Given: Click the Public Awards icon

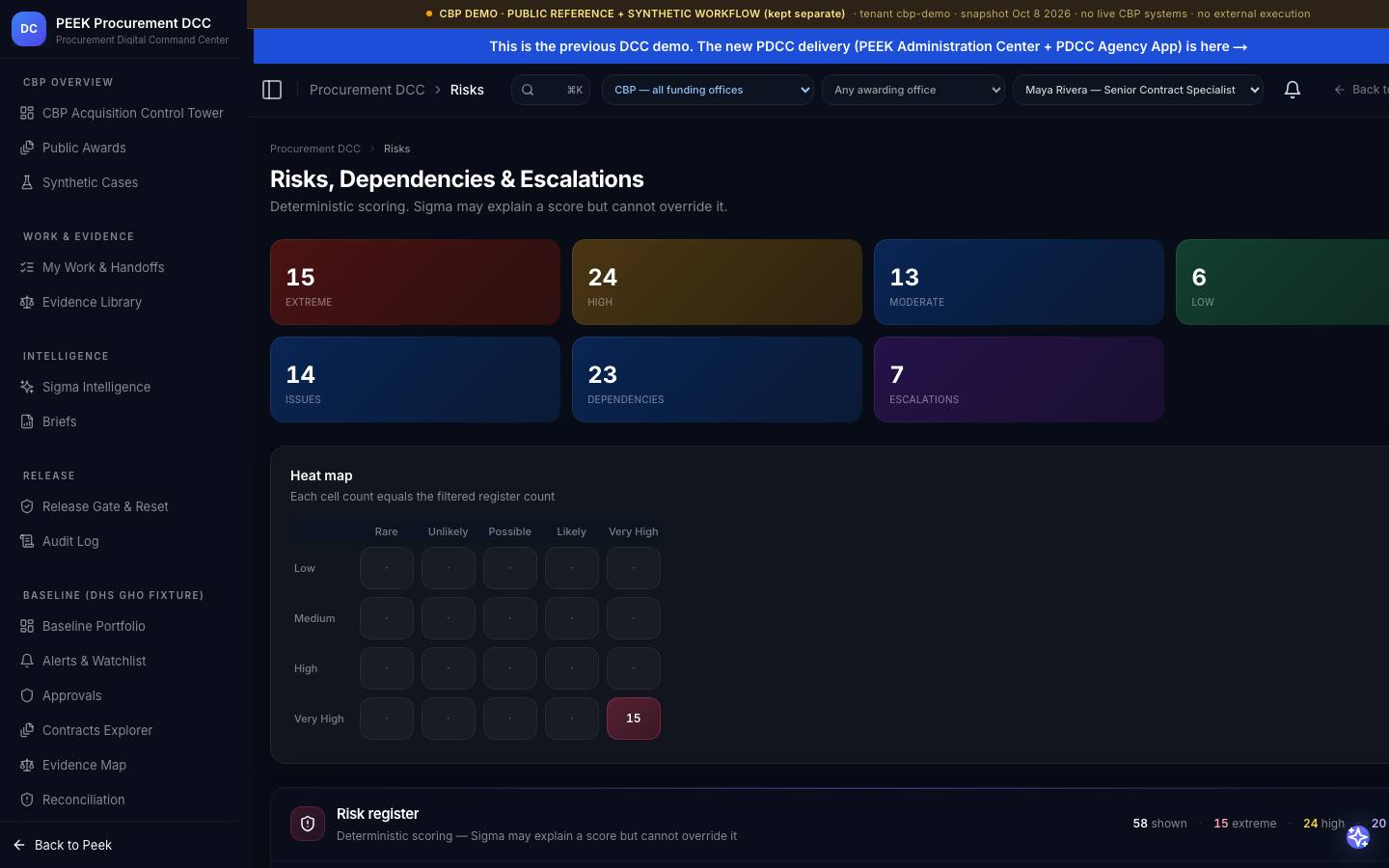Looking at the screenshot, I should click(x=27, y=148).
